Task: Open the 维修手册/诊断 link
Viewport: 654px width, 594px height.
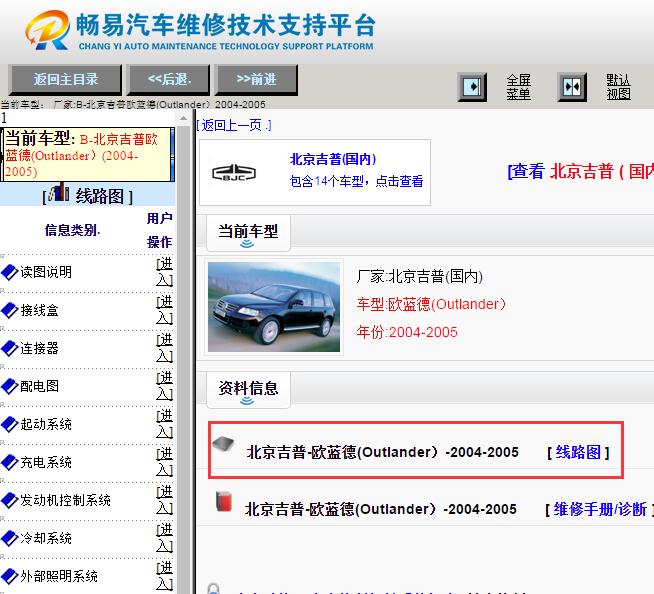Action: click(600, 509)
